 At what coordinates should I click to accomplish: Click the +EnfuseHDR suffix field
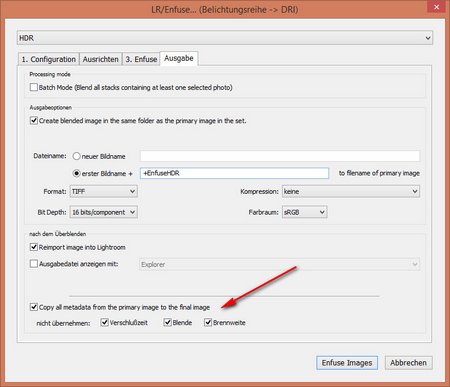coord(234,173)
